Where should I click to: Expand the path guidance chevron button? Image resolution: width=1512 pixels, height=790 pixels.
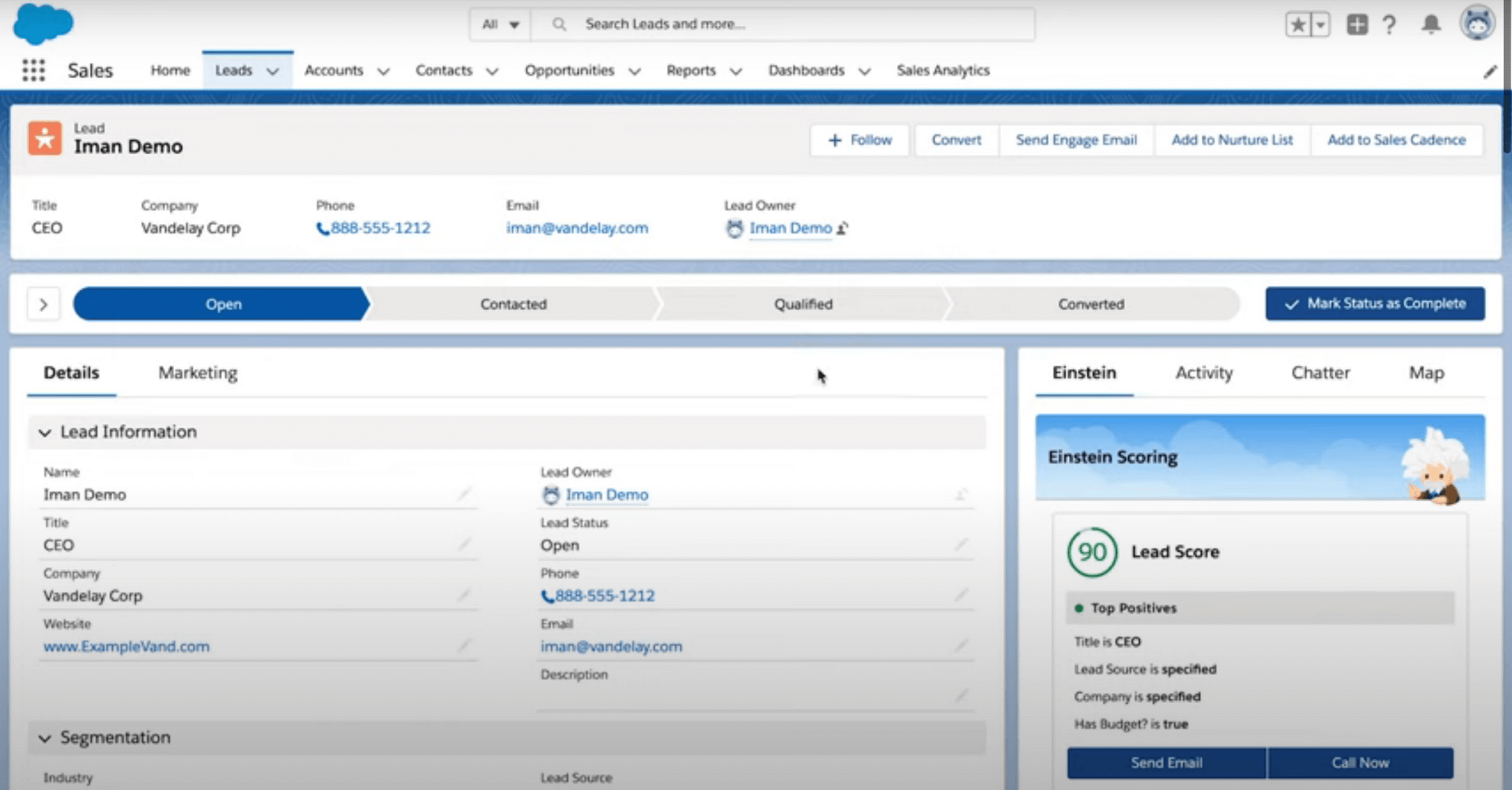click(44, 304)
